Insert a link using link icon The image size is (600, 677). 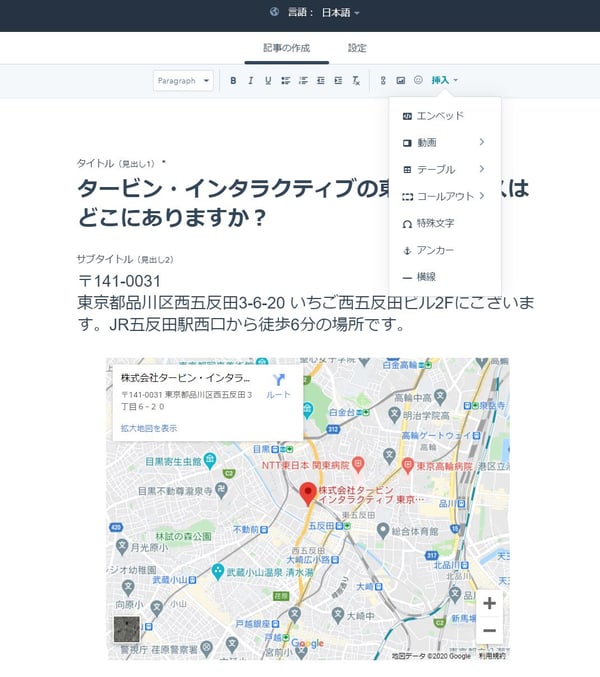382,80
